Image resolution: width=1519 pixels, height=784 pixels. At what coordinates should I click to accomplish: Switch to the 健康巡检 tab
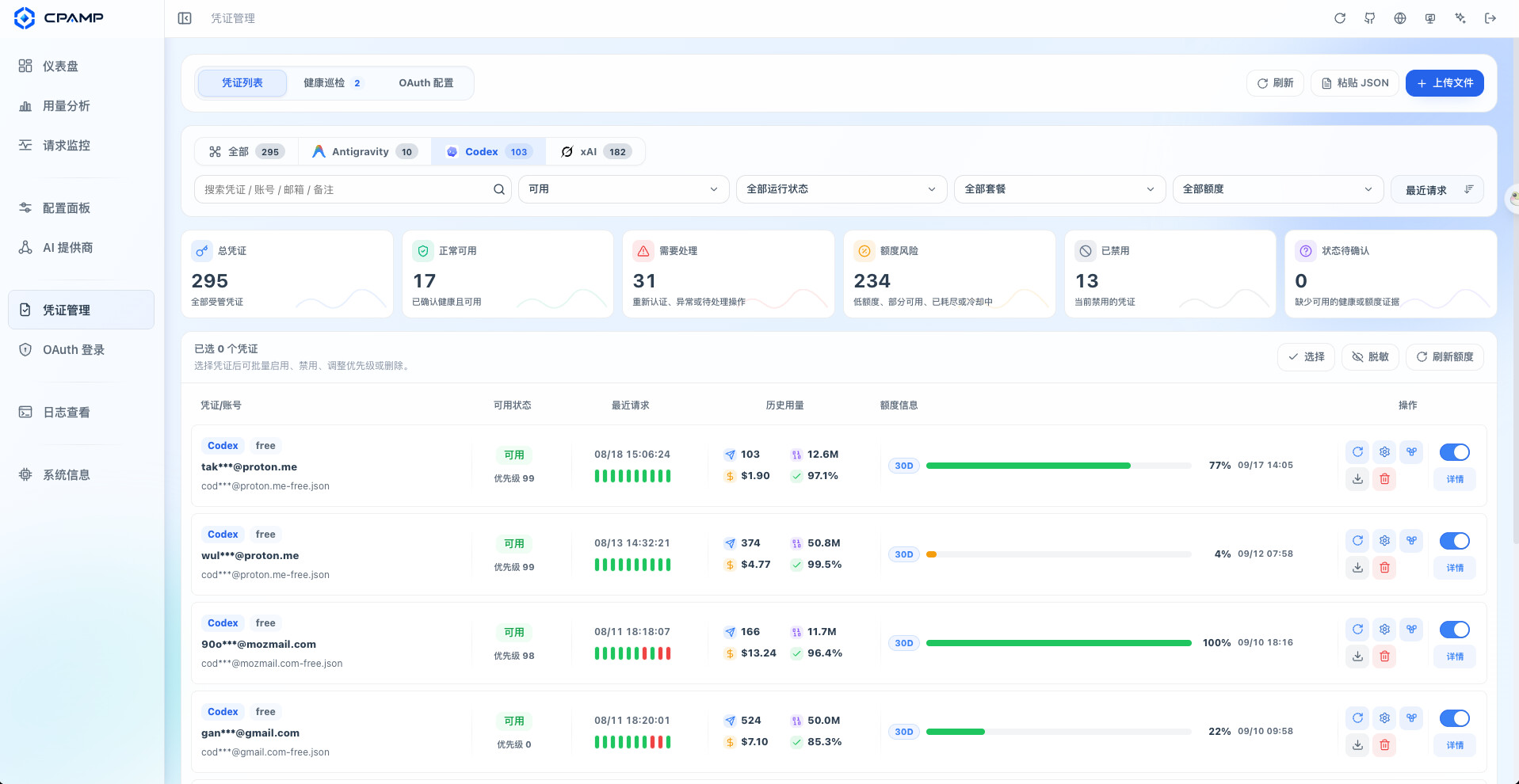tap(333, 83)
